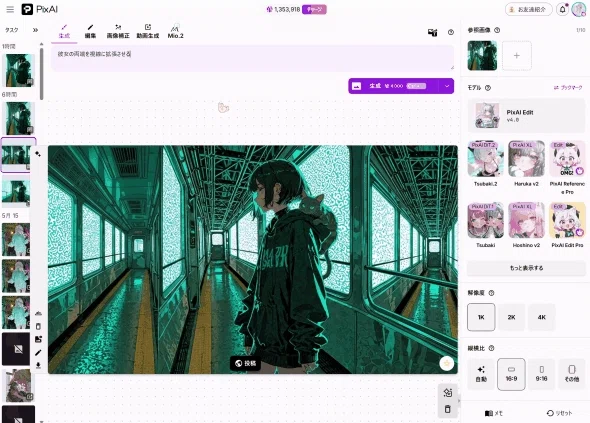Select 9:16 aspect ratio
590x423 pixels.
[541, 374]
